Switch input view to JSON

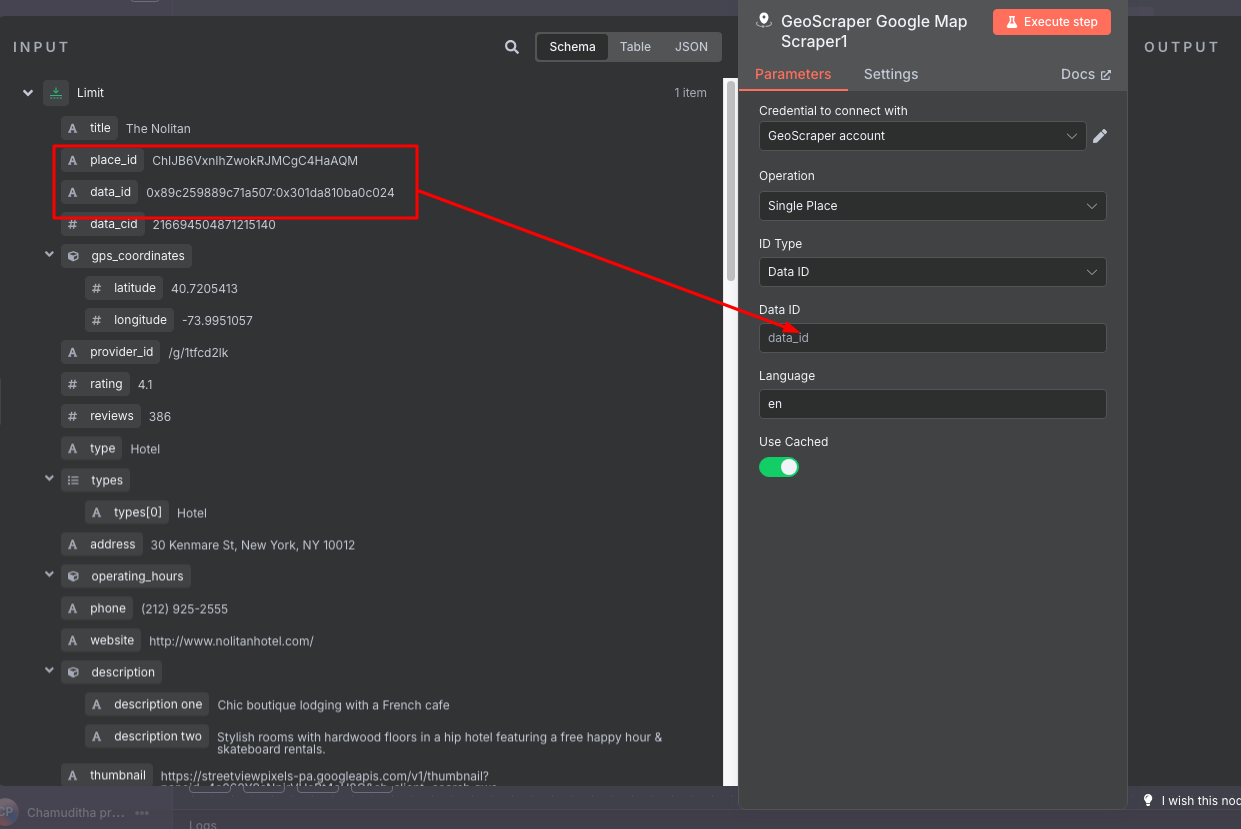(691, 47)
